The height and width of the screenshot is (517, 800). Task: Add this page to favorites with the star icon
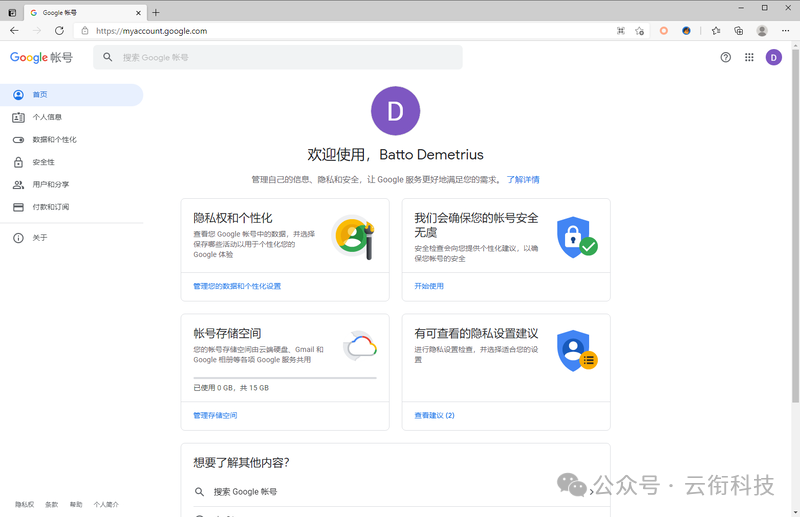(639, 31)
